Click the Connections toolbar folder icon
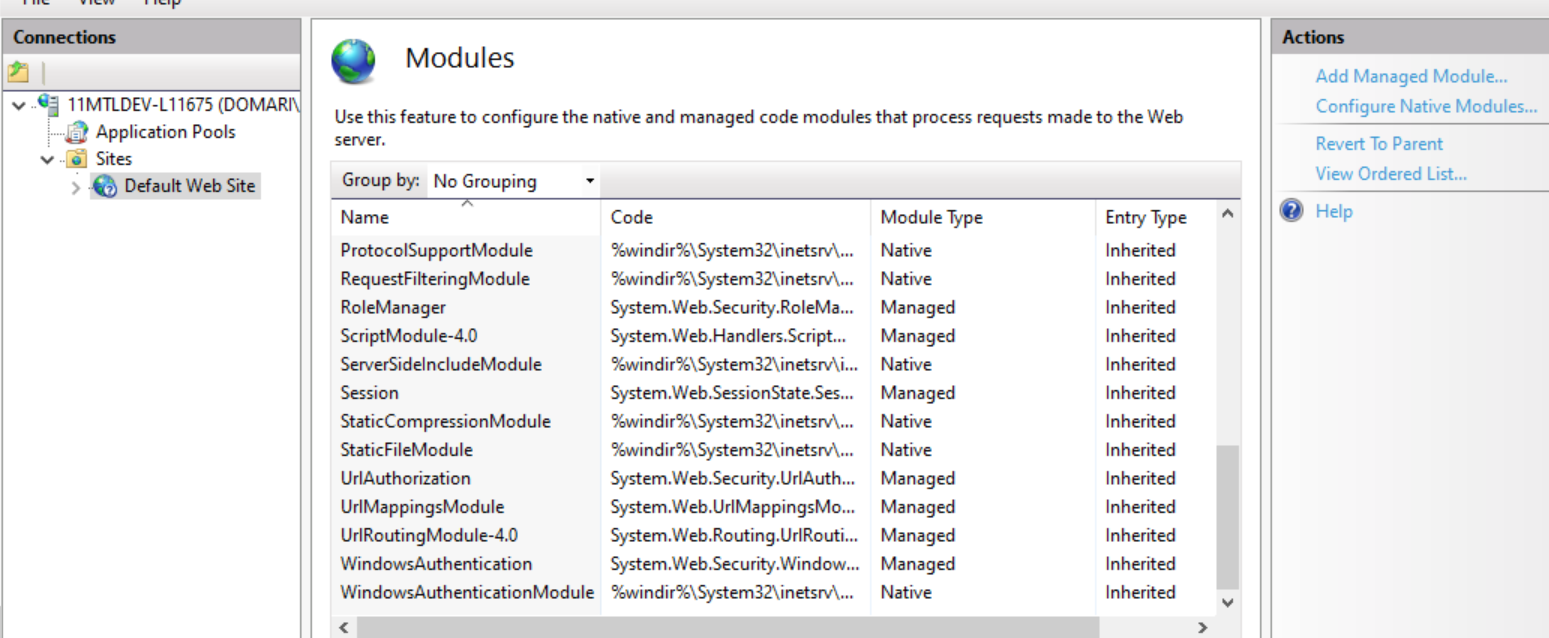This screenshot has height=638, width=1549. click(x=18, y=73)
